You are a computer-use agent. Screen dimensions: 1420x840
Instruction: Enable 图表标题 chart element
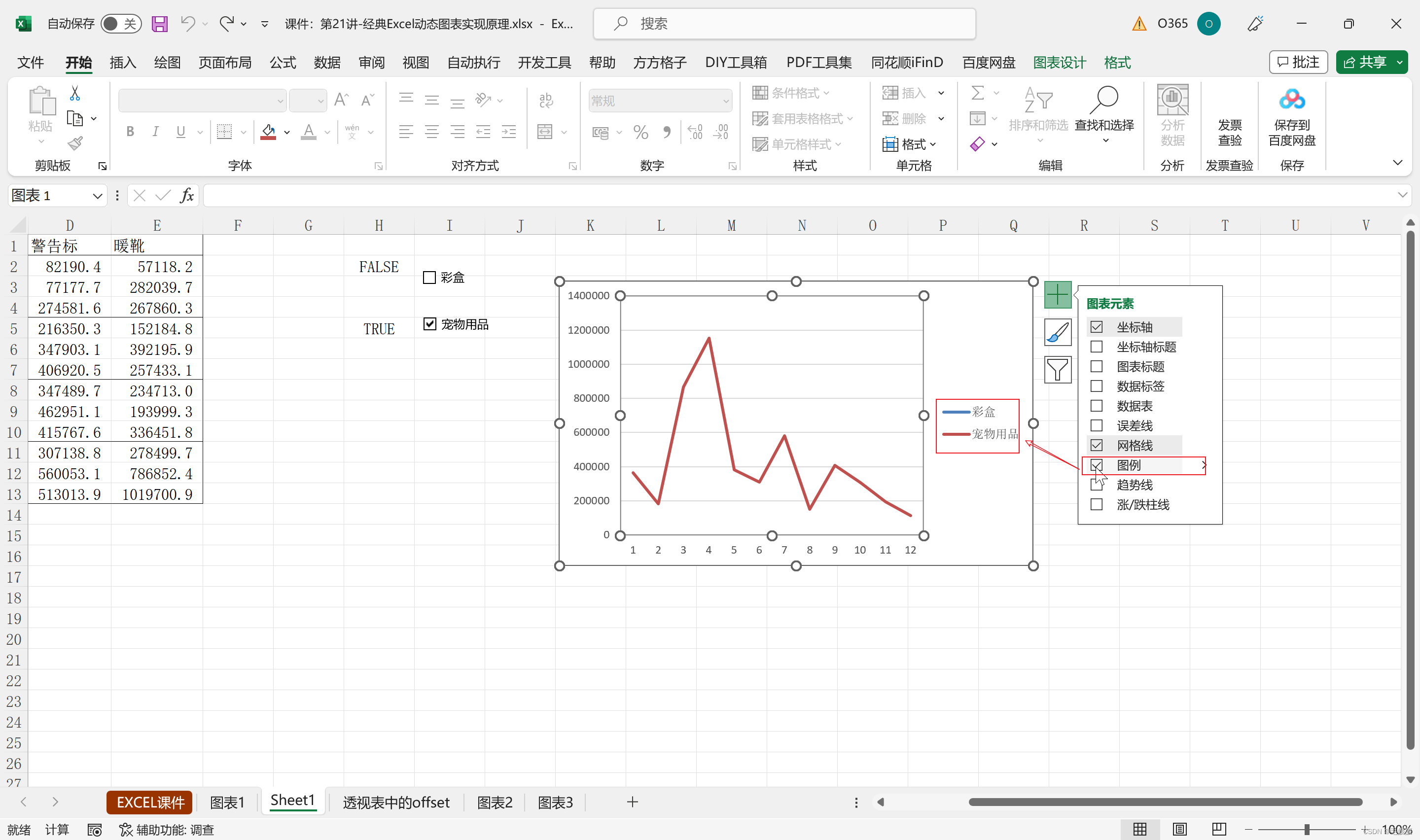coord(1096,367)
